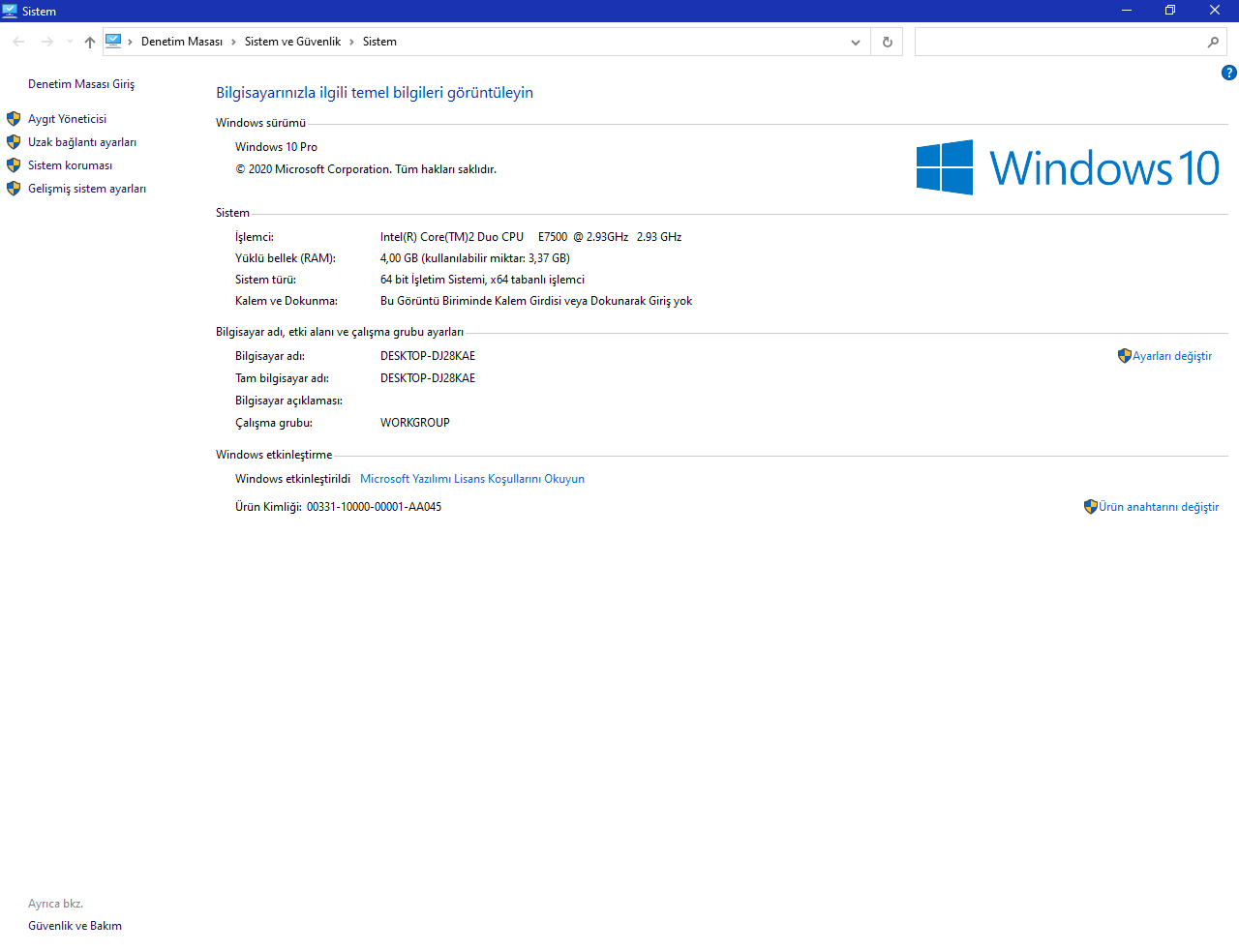Expand chevron after Sistem ve Güvenlik
This screenshot has height=952, width=1239.
click(x=351, y=42)
